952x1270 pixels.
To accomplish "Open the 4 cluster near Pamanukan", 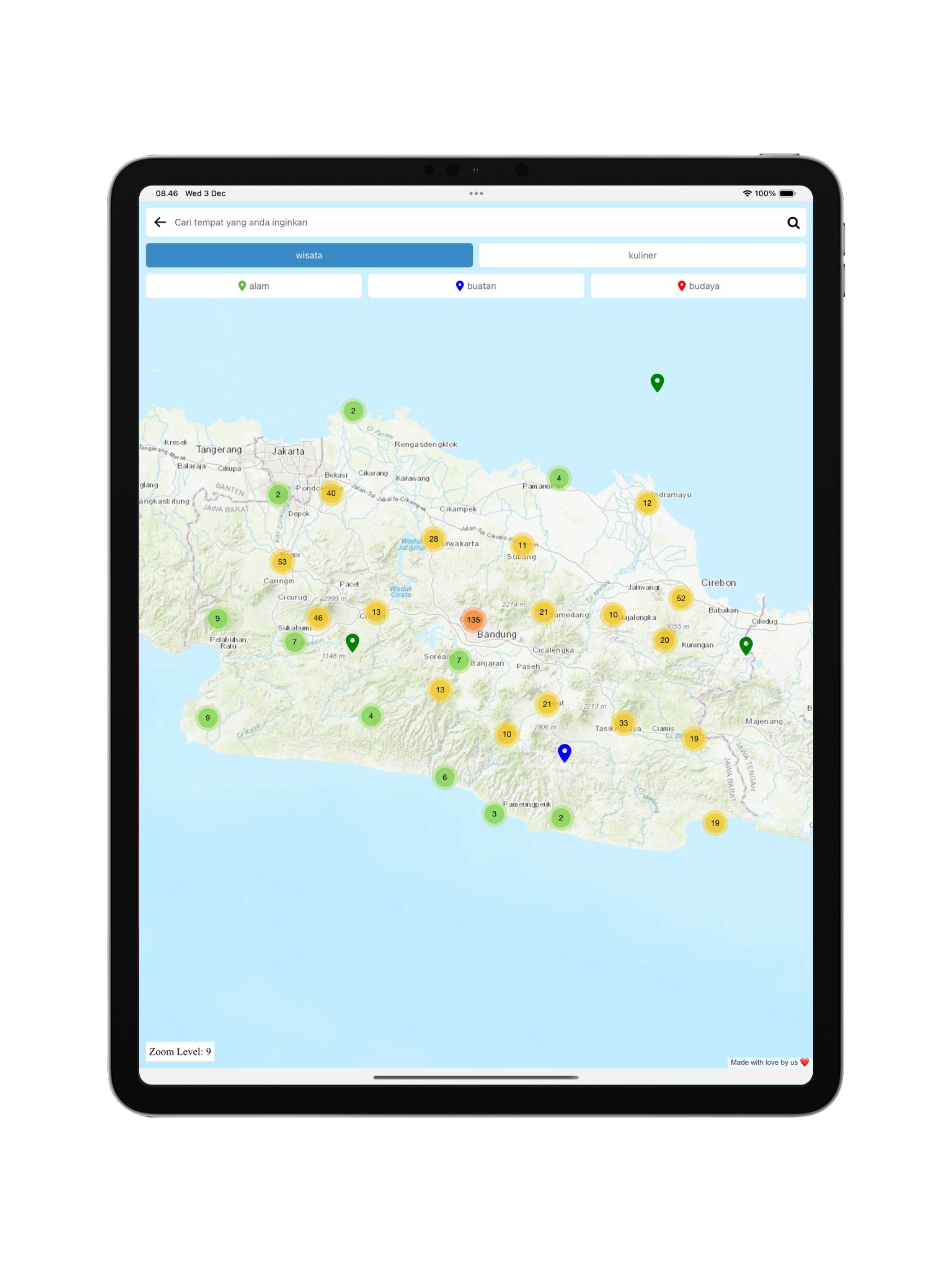I will [559, 478].
